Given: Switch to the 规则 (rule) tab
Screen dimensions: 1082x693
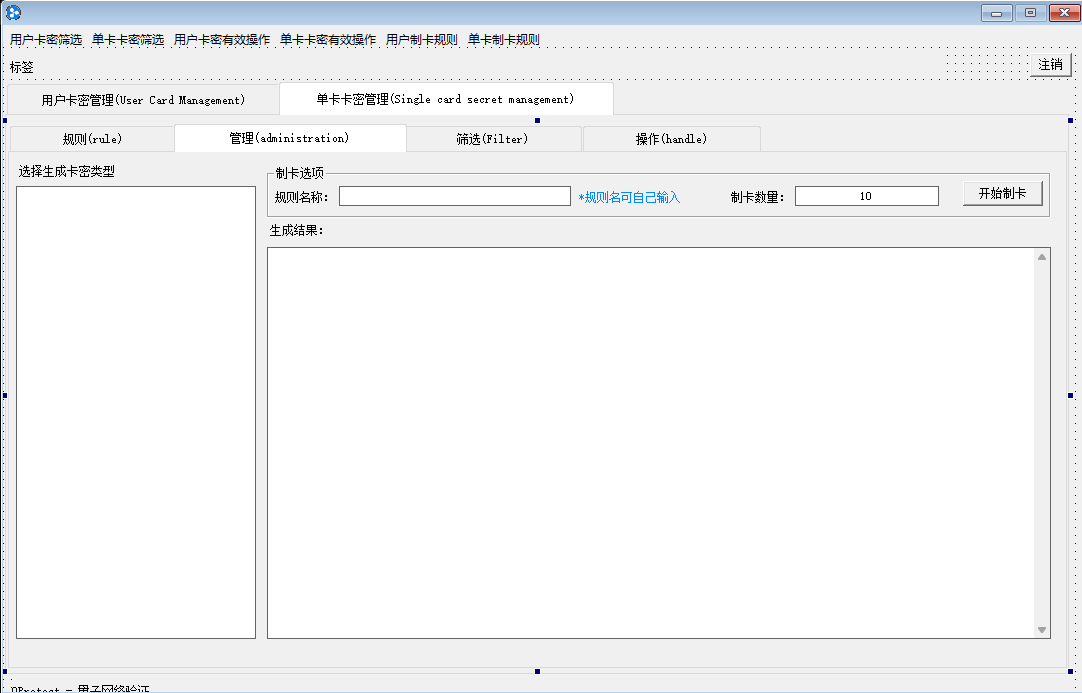Looking at the screenshot, I should point(92,139).
